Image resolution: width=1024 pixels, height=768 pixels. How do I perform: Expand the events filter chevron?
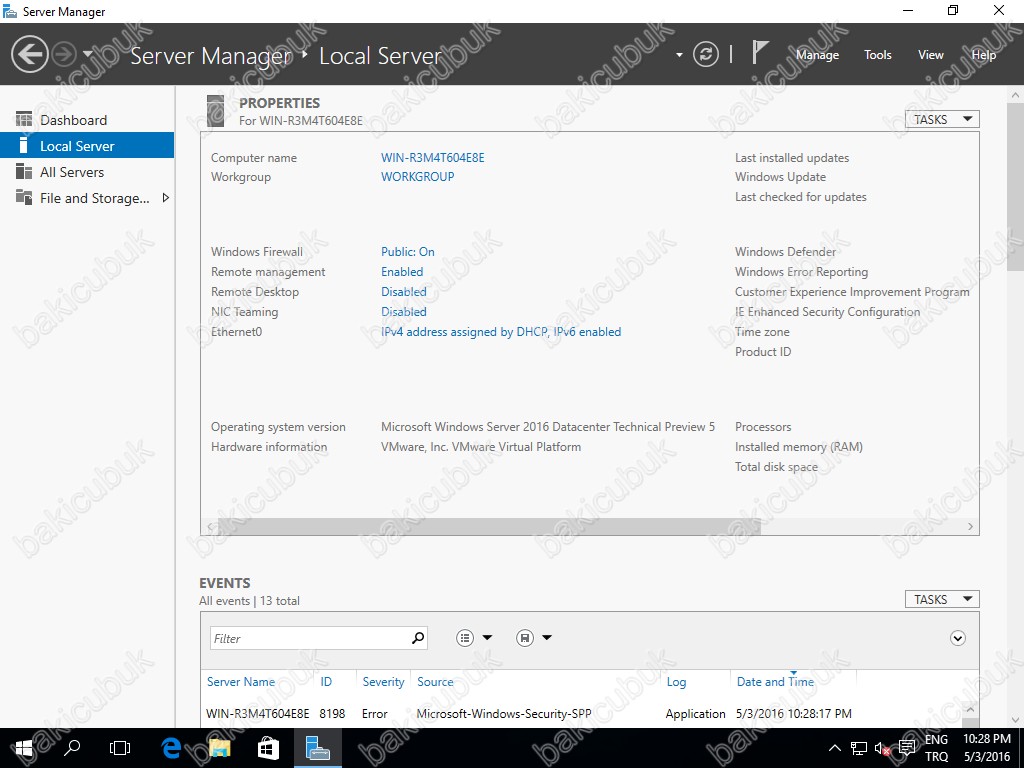point(957,639)
